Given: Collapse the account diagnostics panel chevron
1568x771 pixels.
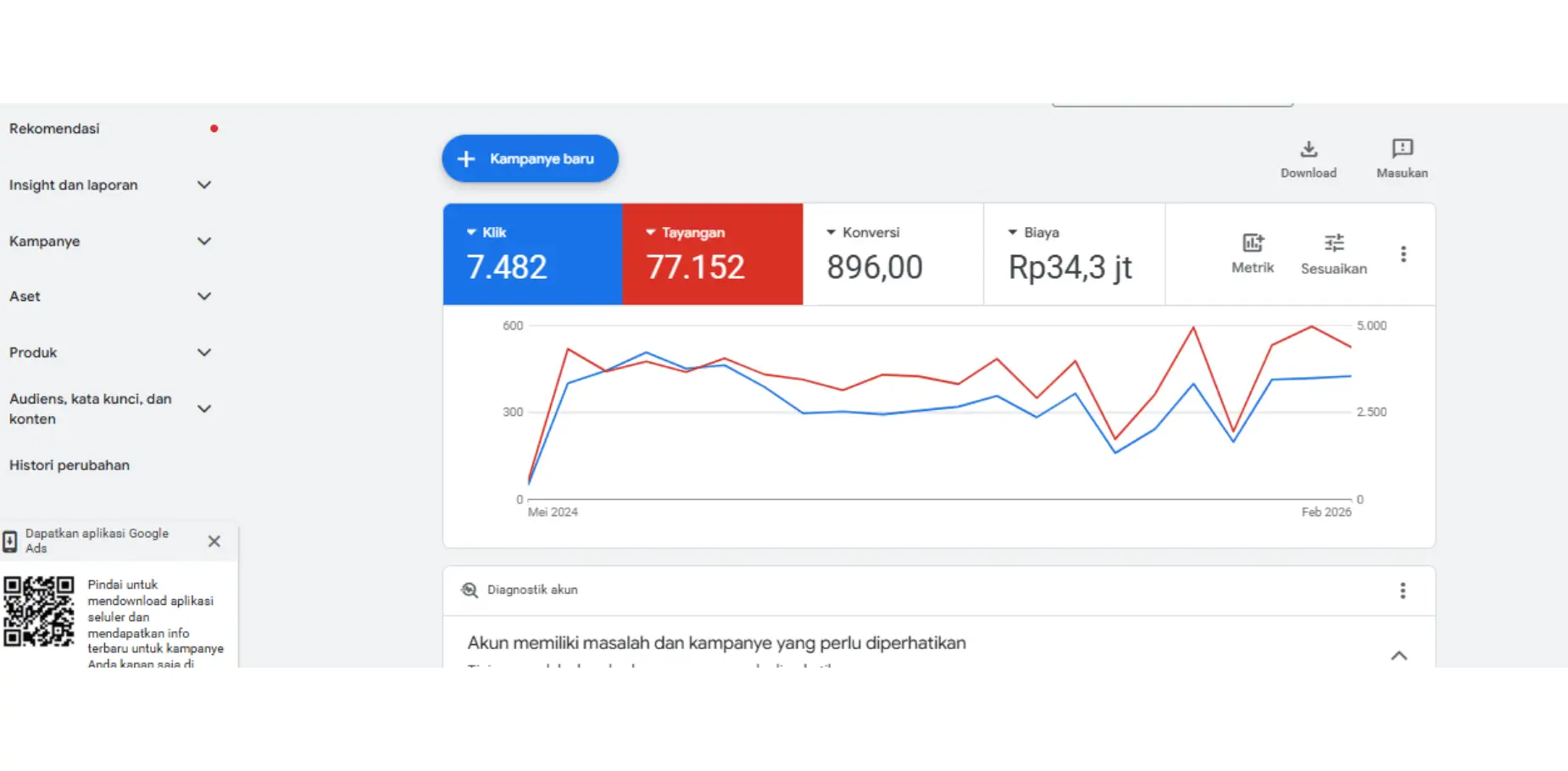Looking at the screenshot, I should [x=1398, y=656].
